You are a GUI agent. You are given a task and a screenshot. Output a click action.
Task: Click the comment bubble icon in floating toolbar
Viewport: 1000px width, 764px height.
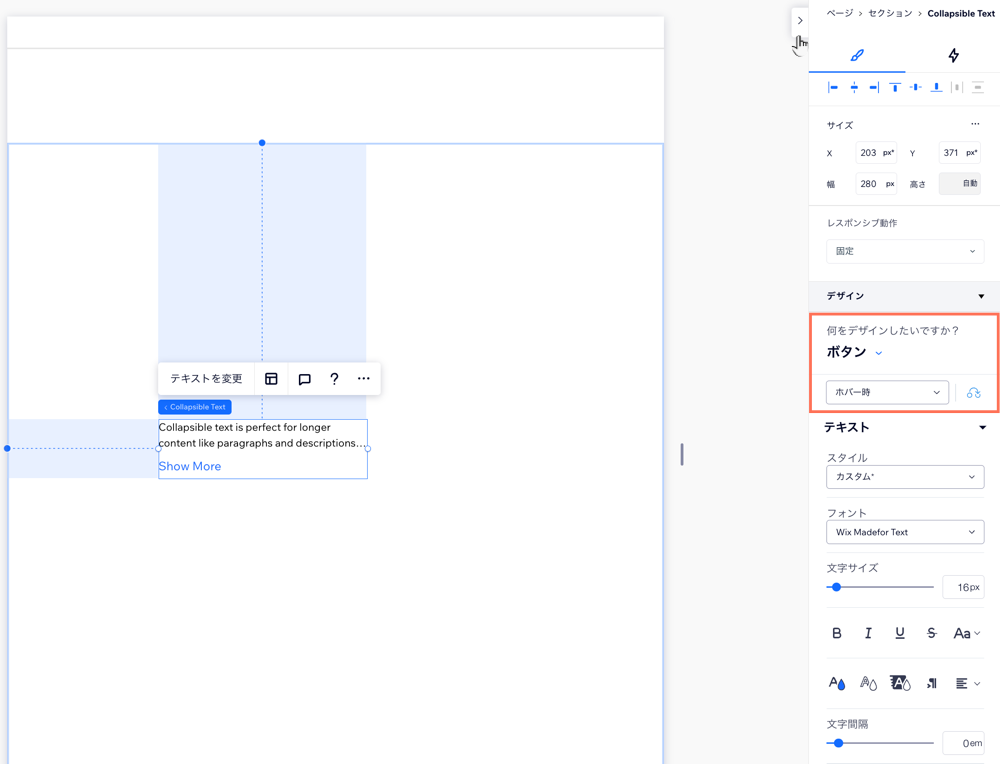click(305, 378)
